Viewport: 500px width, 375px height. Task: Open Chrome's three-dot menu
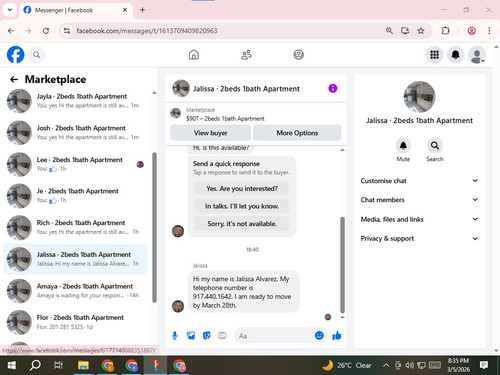click(489, 31)
